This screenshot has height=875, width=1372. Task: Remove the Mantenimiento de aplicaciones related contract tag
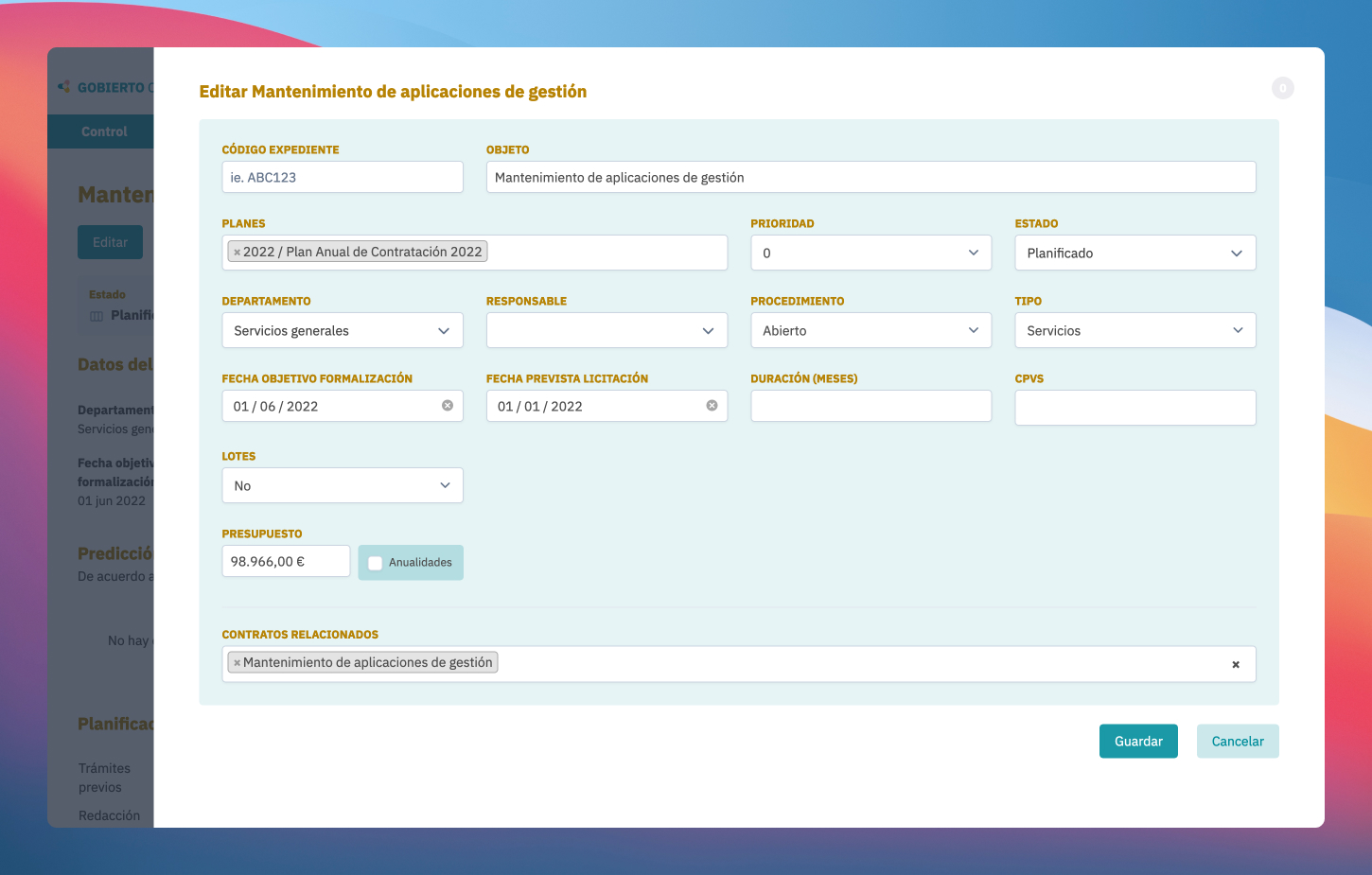click(x=237, y=663)
